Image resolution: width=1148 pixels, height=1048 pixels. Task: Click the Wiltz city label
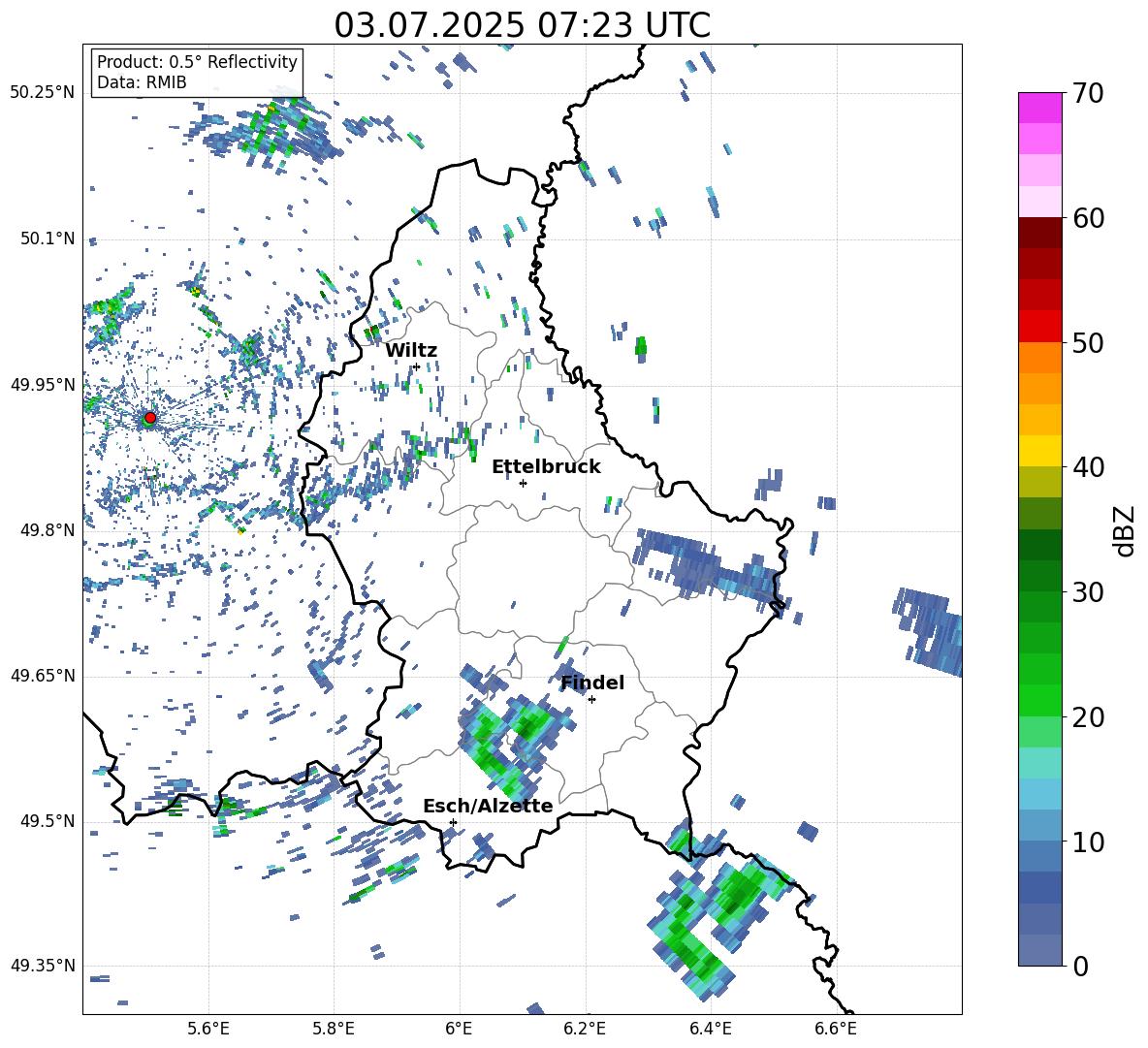(x=411, y=351)
